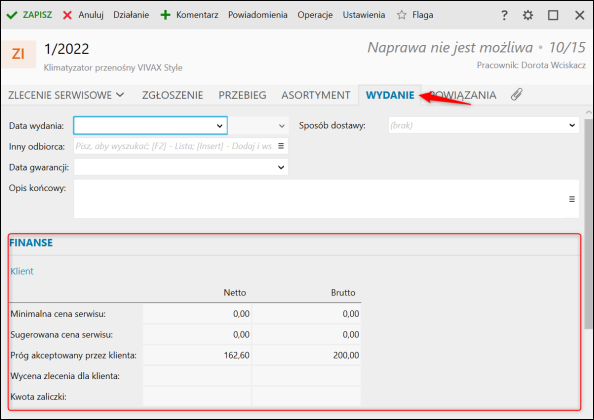The height and width of the screenshot is (420, 594).
Task: Click the Klient link in Finanse
Action: [x=22, y=271]
